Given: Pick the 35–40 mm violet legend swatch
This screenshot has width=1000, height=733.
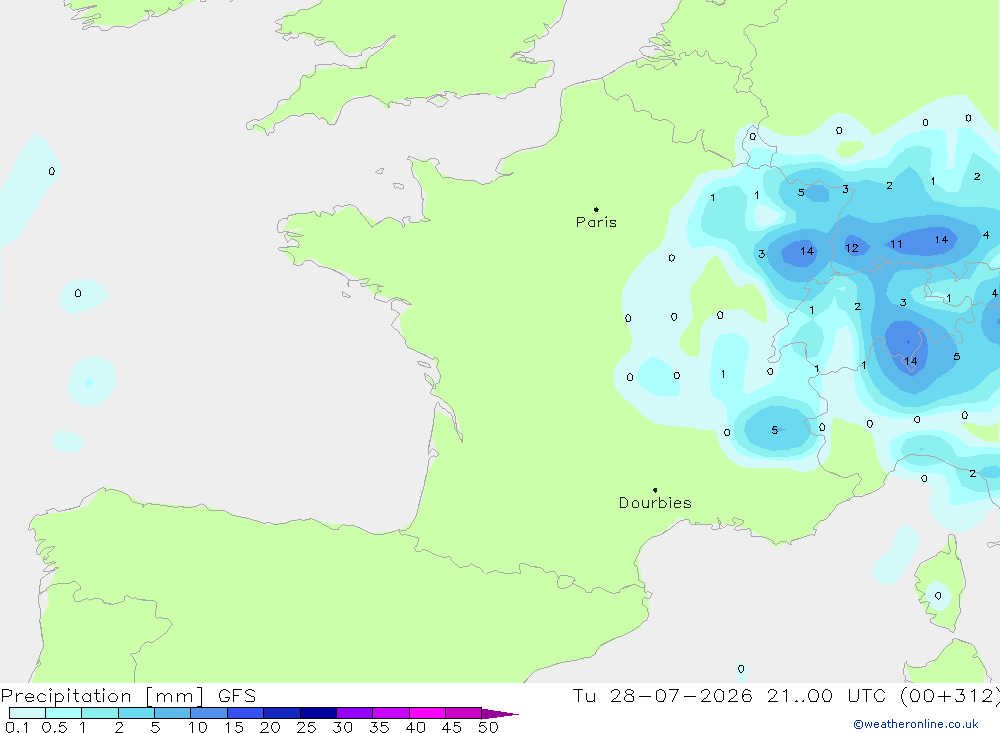Looking at the screenshot, I should [391, 713].
